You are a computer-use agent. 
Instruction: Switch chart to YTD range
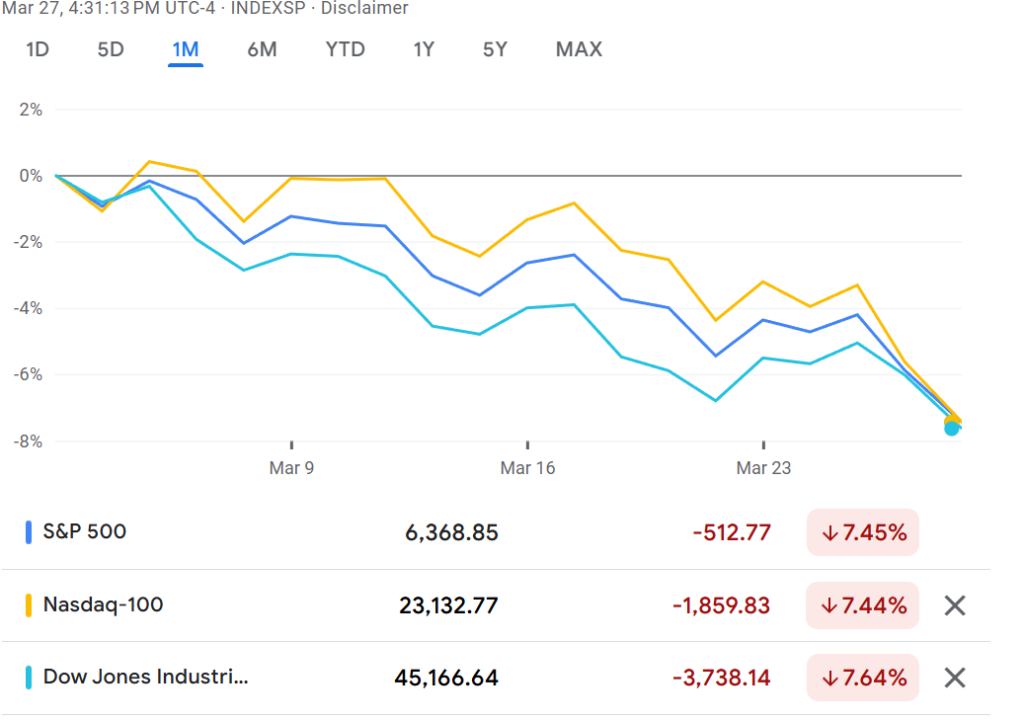pyautogui.click(x=345, y=49)
